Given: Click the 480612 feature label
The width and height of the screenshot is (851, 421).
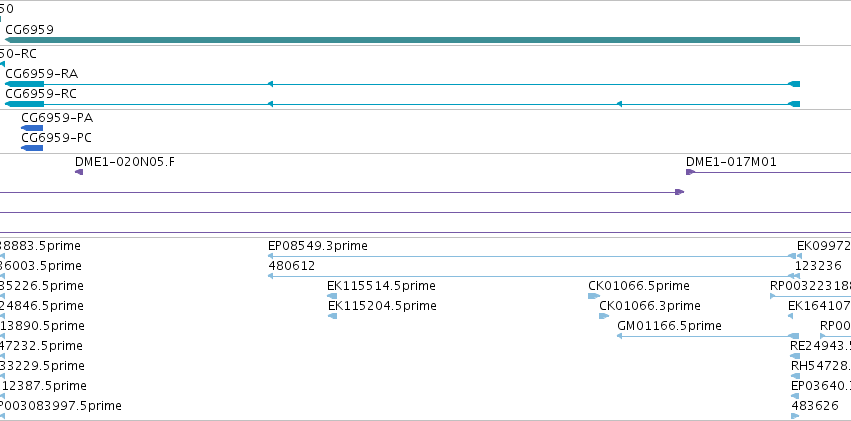Looking at the screenshot, I should 291,266.
